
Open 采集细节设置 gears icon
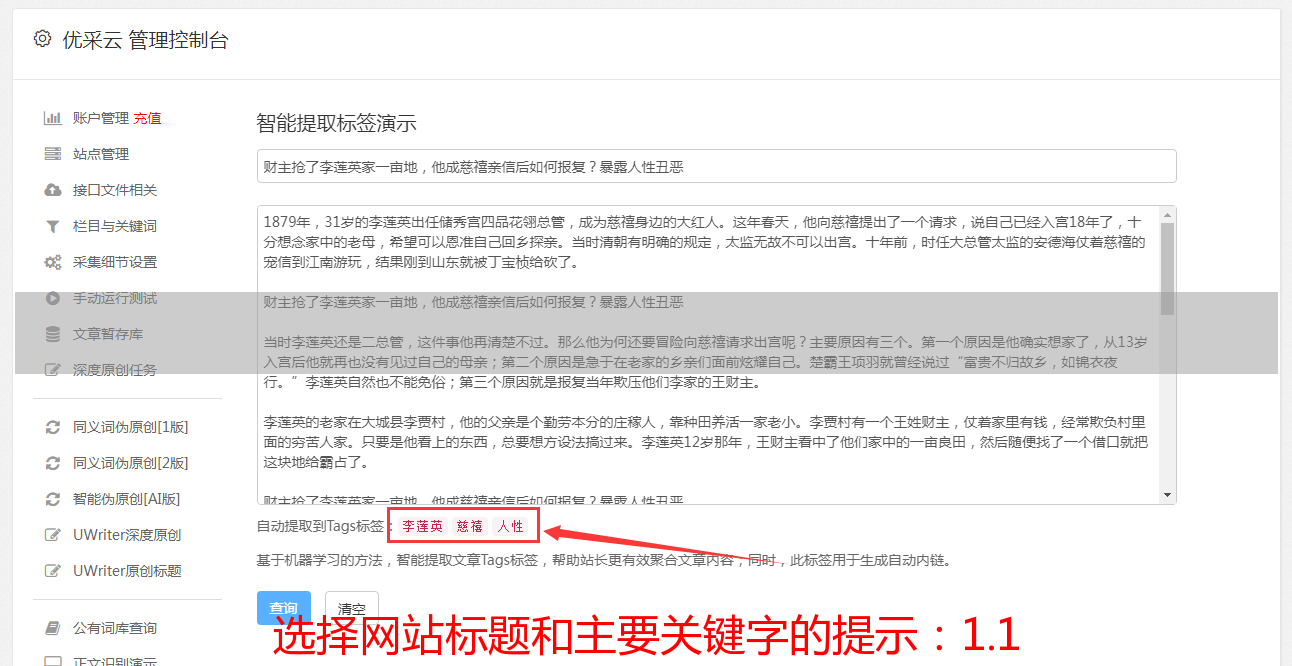point(53,262)
